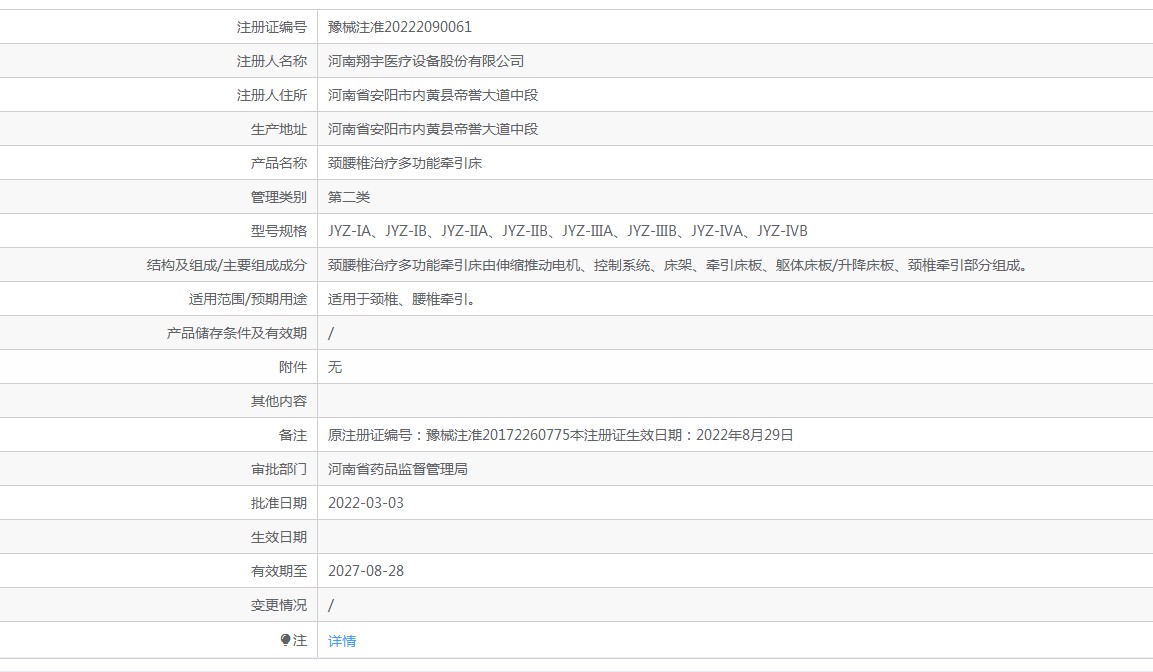The image size is (1153, 672).
Task: Click the 管理类别 label
Action: pyautogui.click(x=279, y=197)
